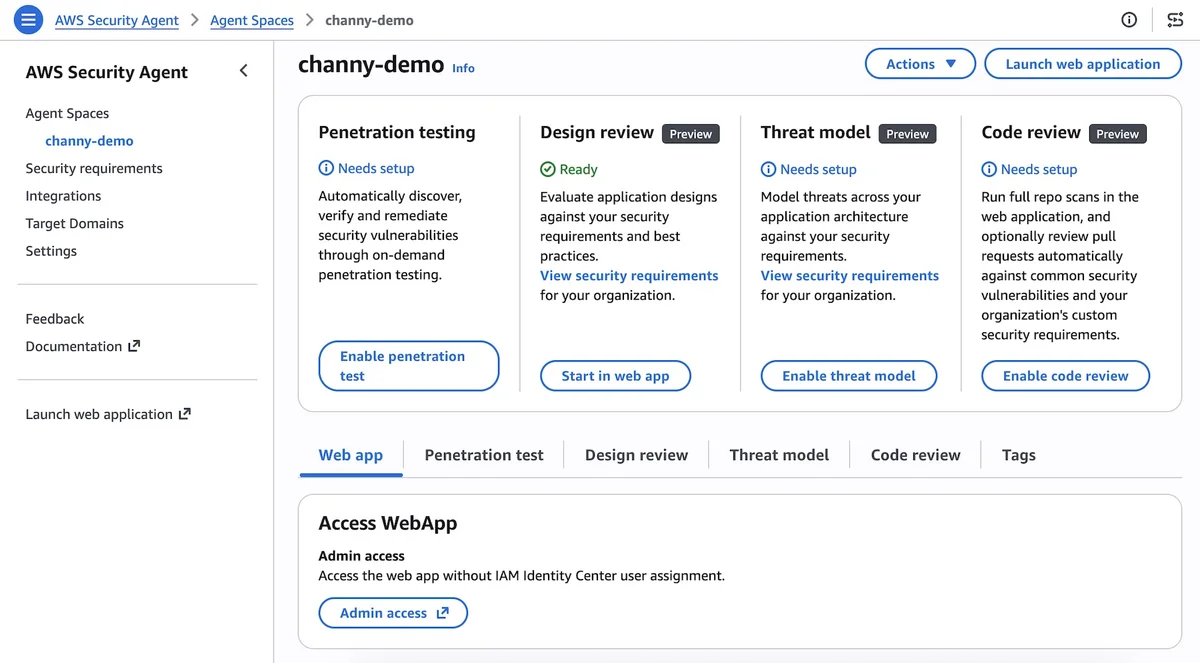
Task: Click the Admin access button
Action: point(393,613)
